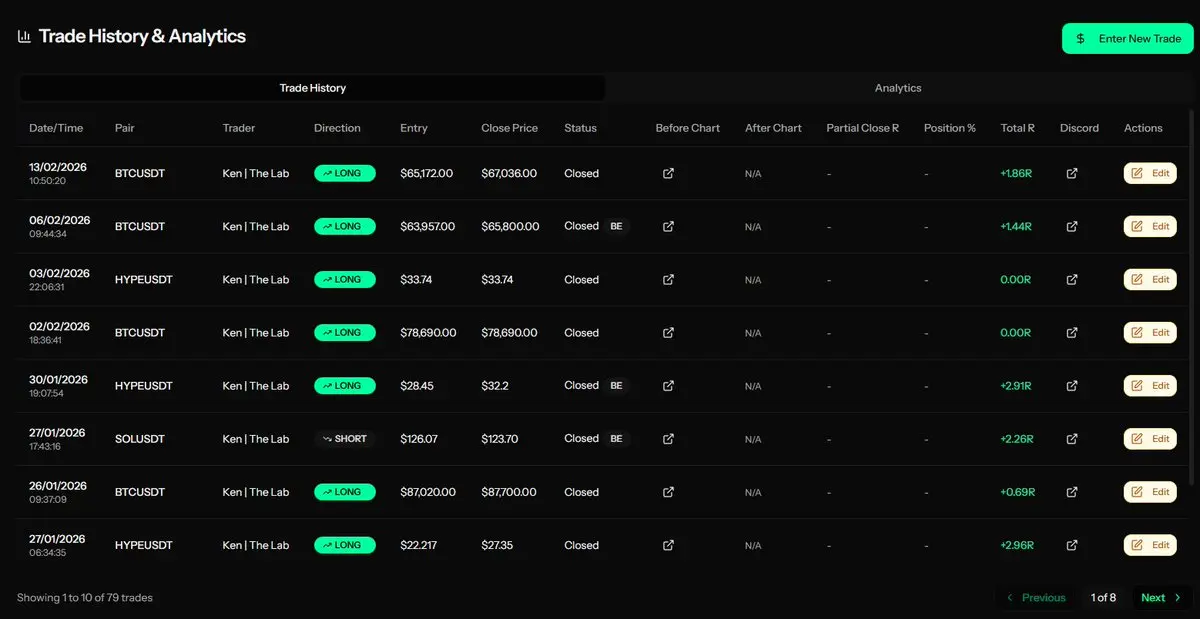
Task: Click the SOLUSDT pair cell
Action: pos(140,439)
